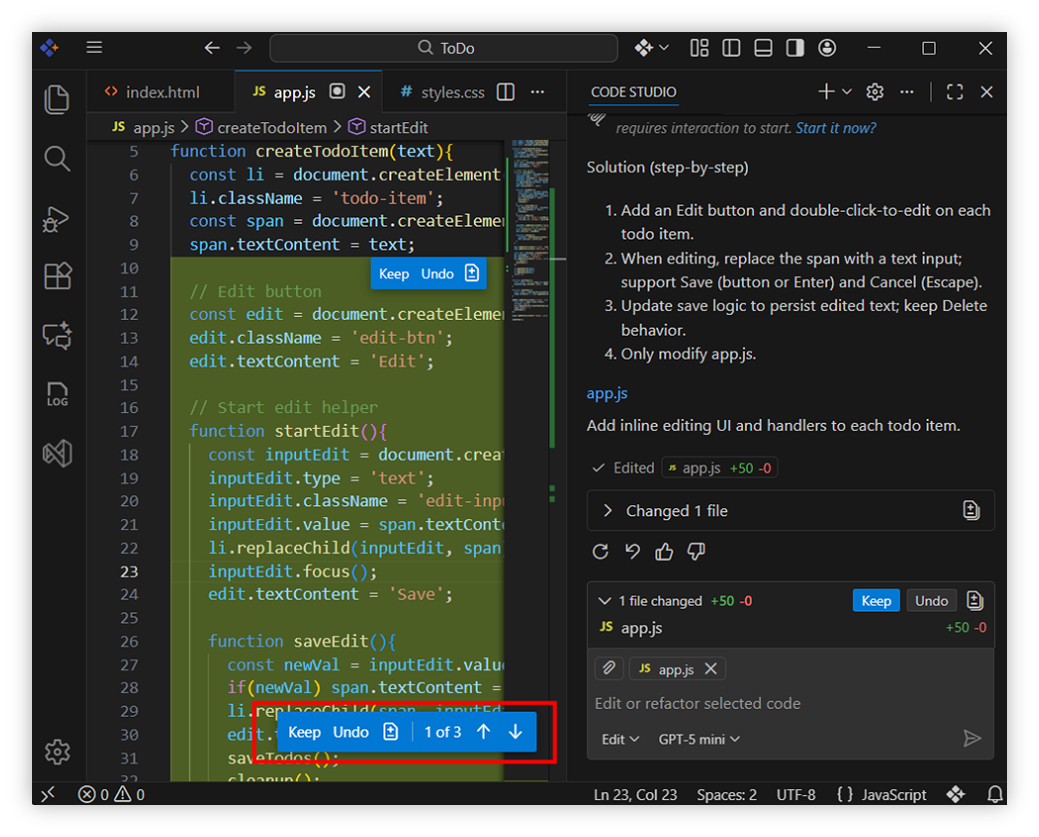Screen dimensions: 1039x837
Task: Click the attach context paperclip icon
Action: [608, 668]
